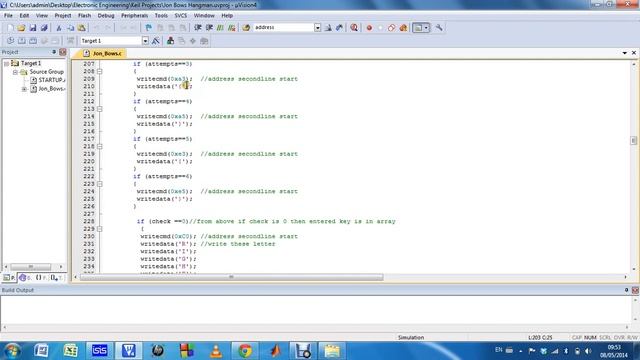This screenshot has height=360, width=640.
Task: Save the current file with the floppy icon
Action: [33, 28]
